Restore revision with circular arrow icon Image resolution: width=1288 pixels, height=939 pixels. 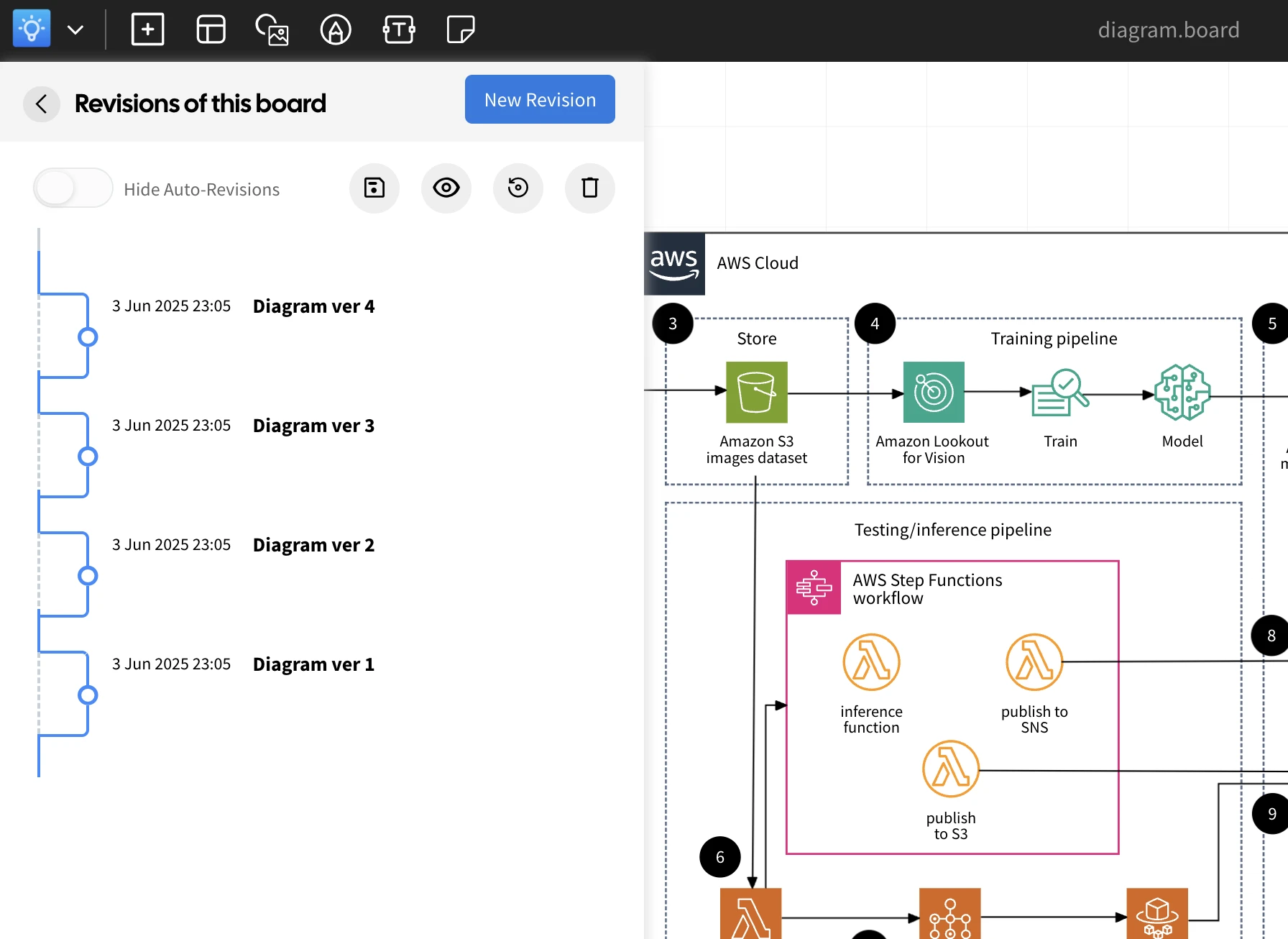(518, 188)
